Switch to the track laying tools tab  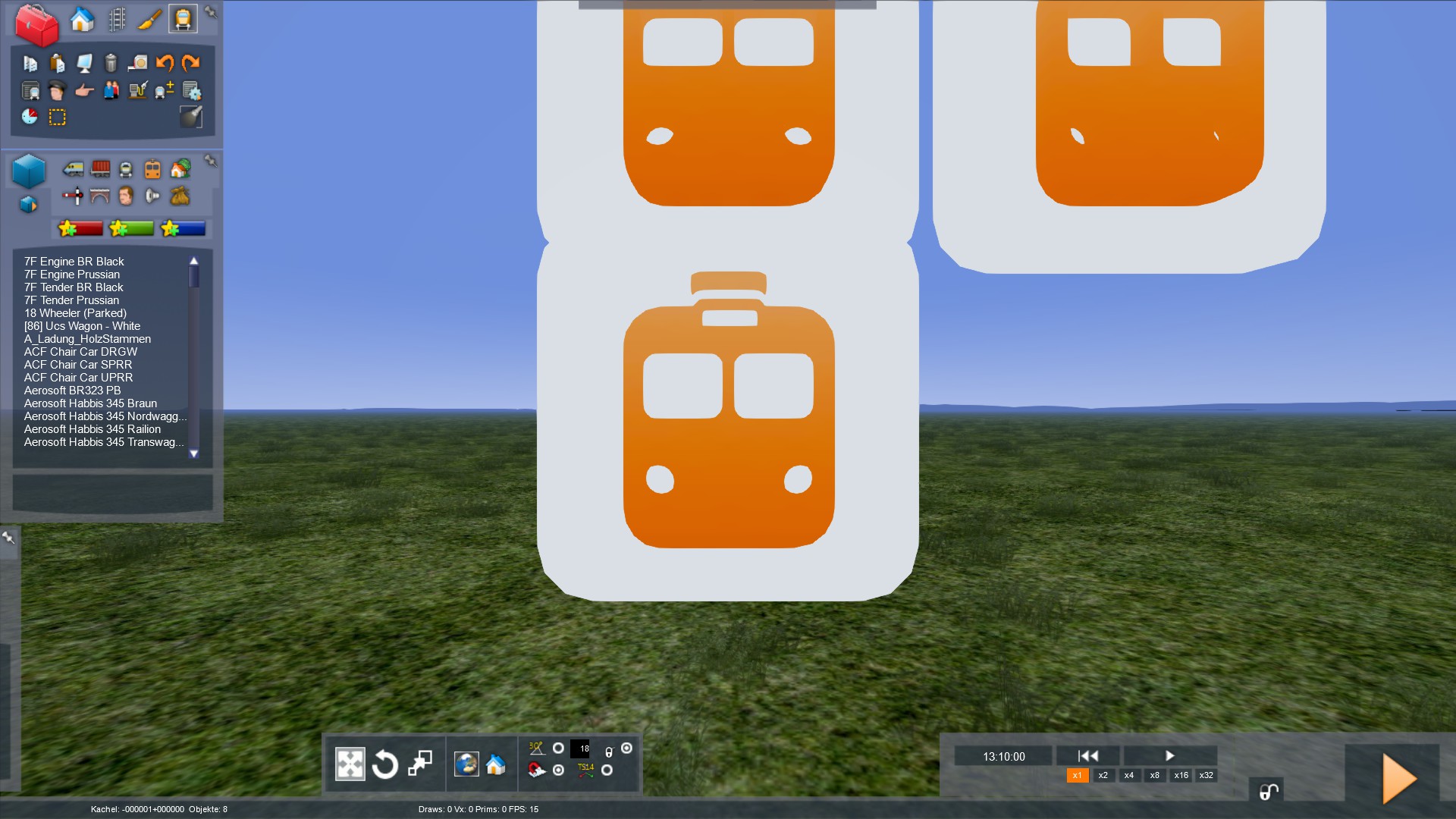point(117,19)
